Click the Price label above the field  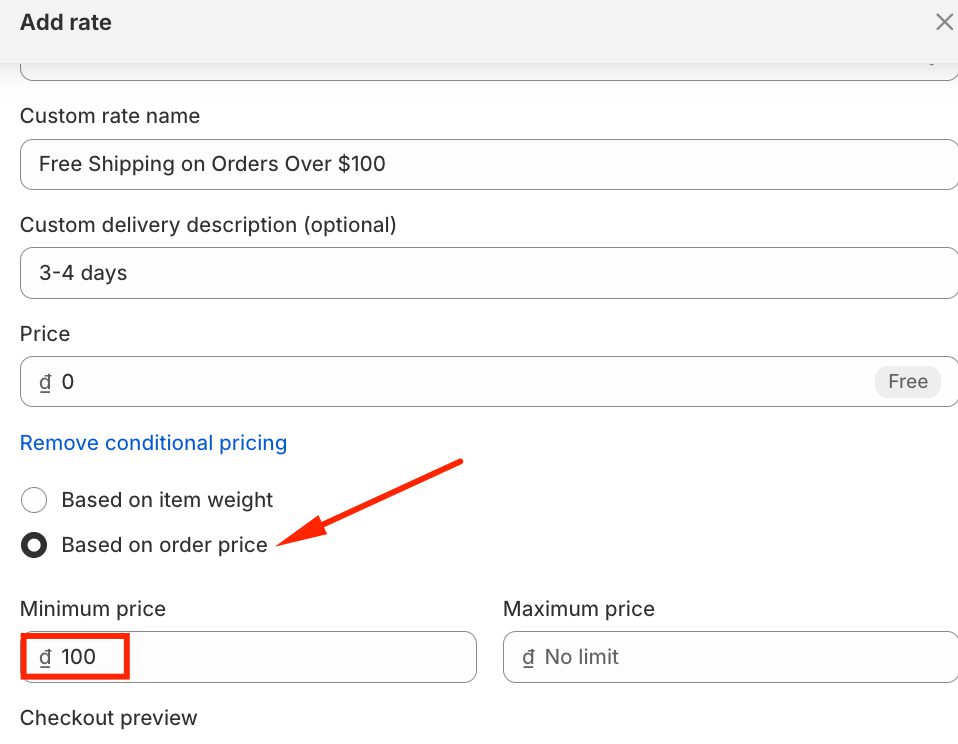(x=45, y=334)
